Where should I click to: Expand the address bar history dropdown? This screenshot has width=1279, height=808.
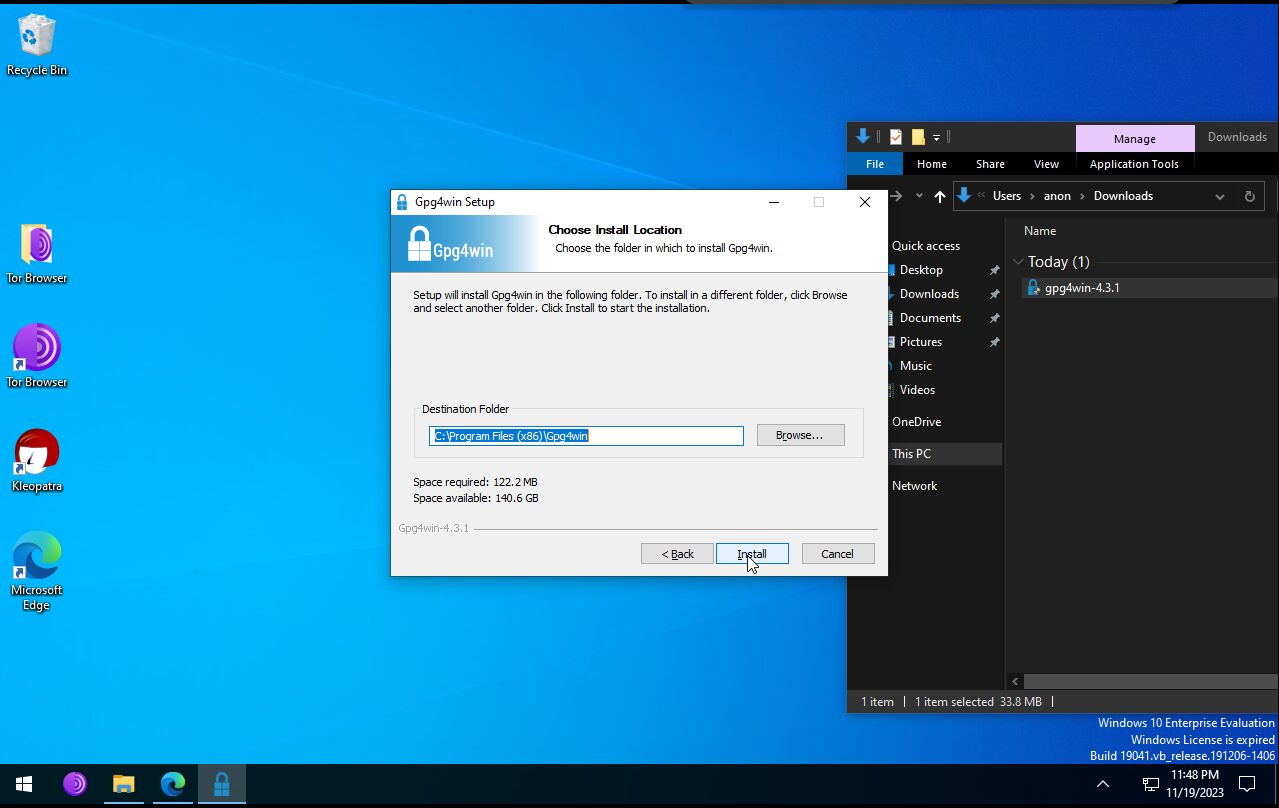coord(1219,197)
